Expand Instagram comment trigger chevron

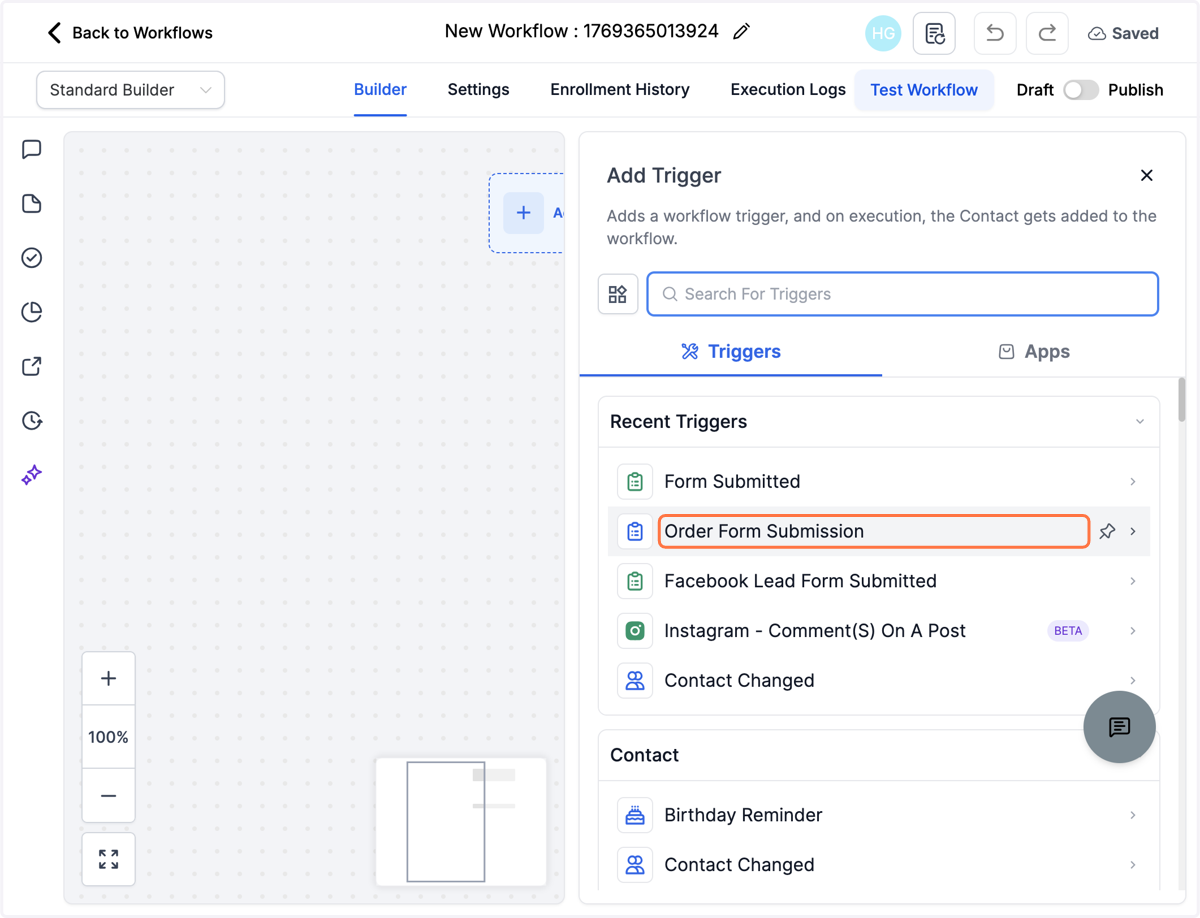[1133, 631]
